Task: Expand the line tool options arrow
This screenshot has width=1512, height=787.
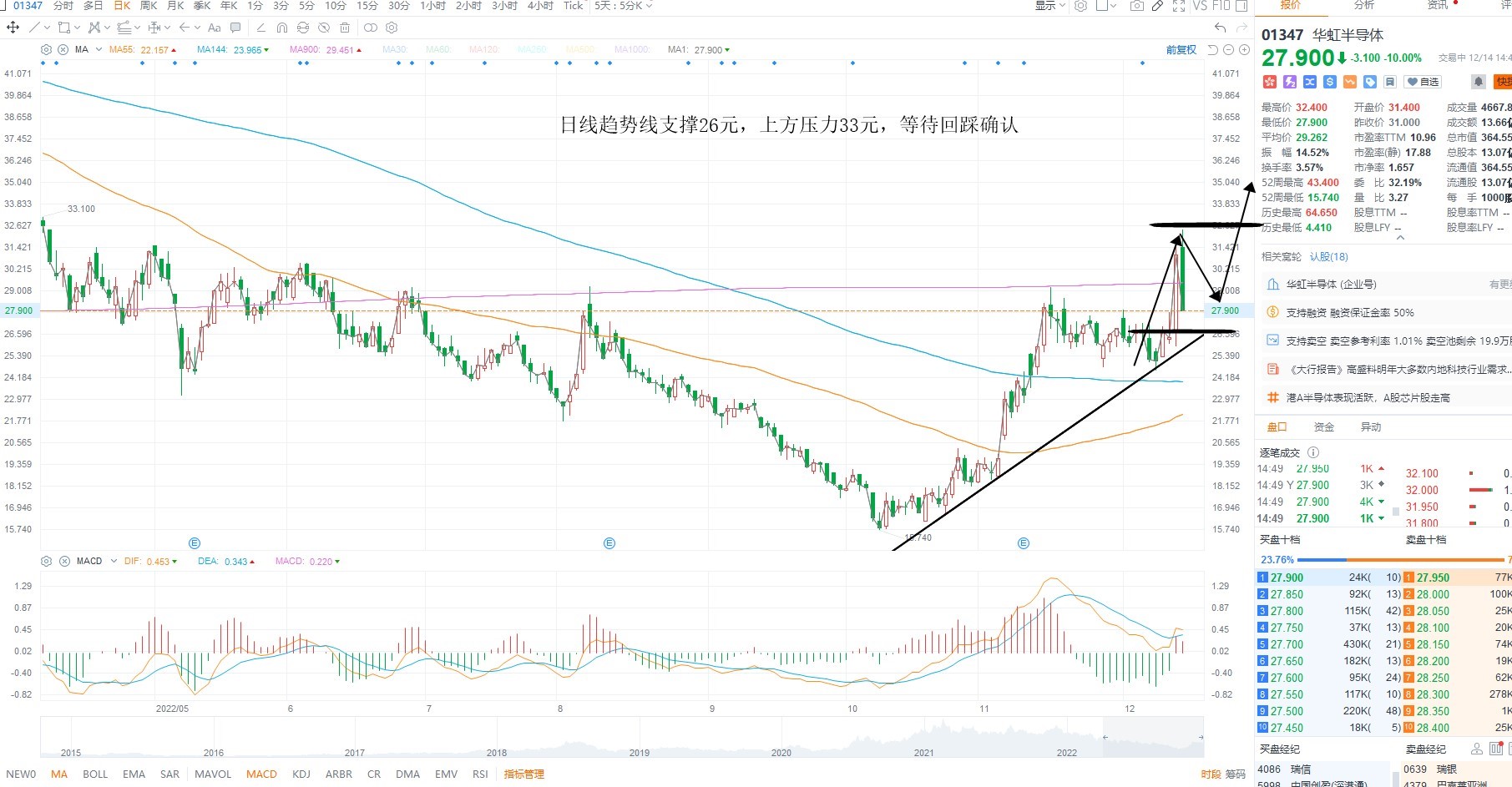Action: 47,28
